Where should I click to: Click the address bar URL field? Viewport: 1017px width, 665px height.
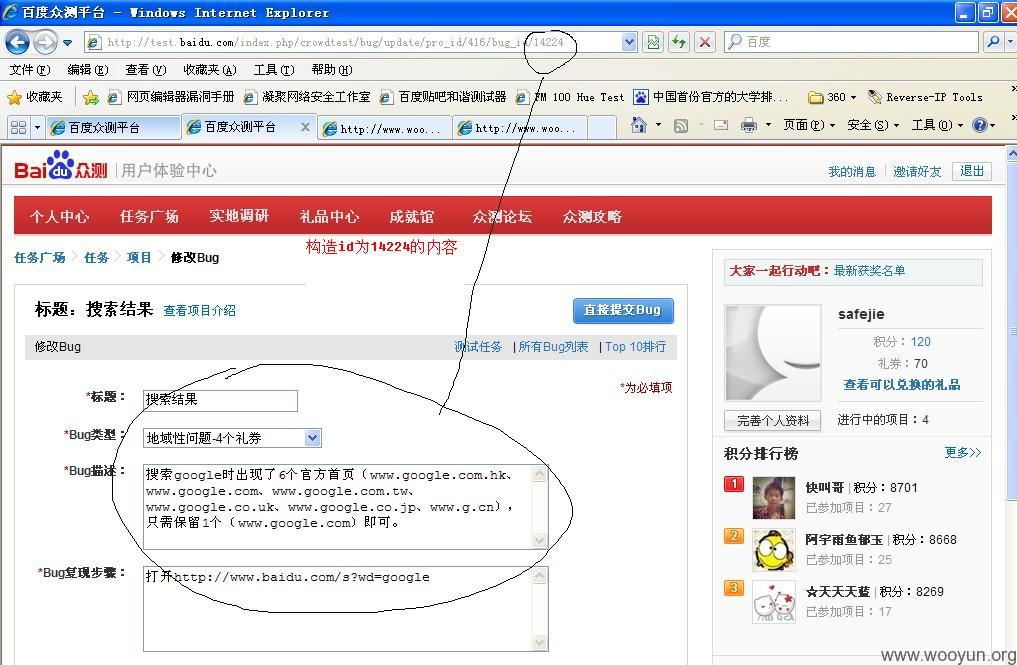[x=354, y=42]
